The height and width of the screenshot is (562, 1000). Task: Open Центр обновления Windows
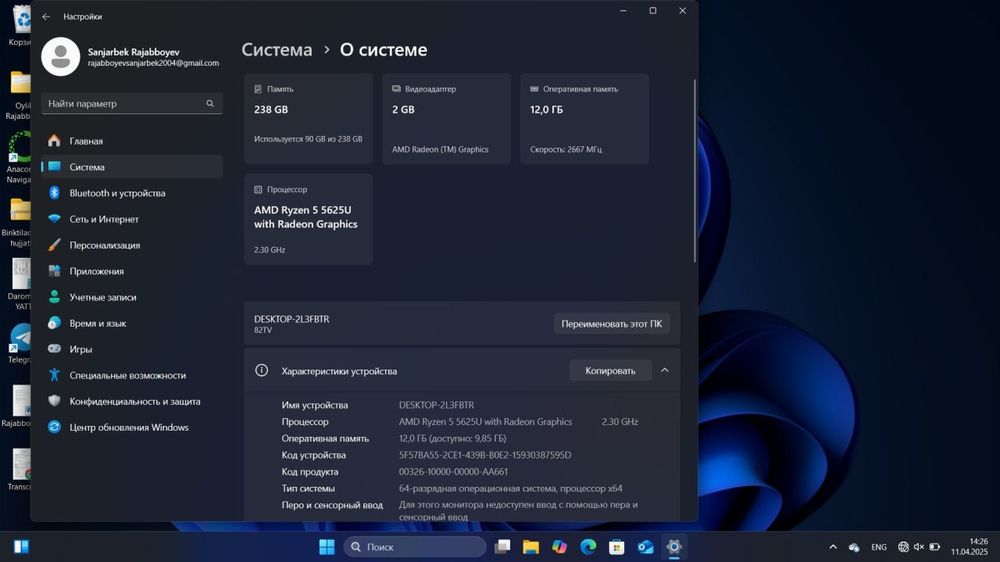click(128, 427)
